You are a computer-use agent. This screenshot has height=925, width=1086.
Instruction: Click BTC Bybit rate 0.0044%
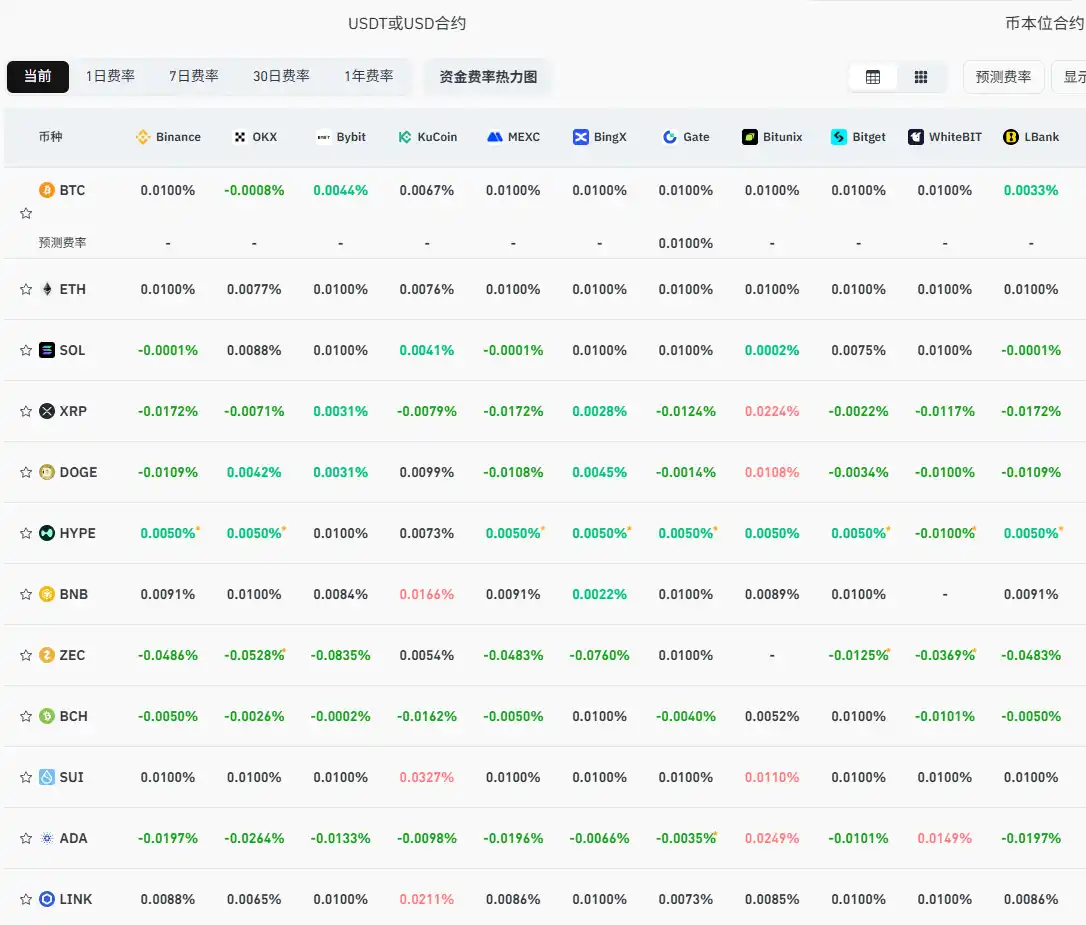coord(341,190)
